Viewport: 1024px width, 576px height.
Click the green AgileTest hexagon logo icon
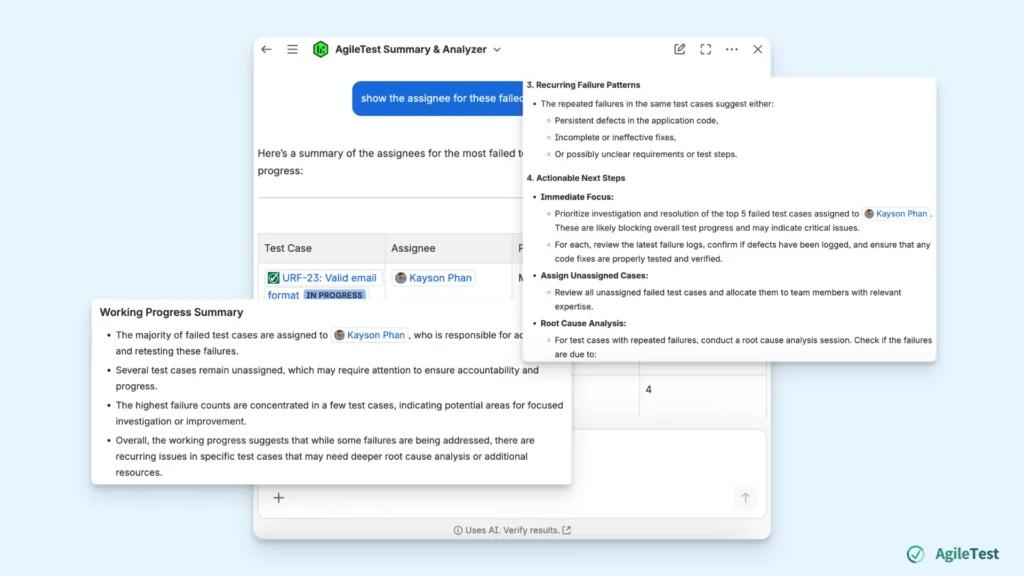[x=321, y=49]
